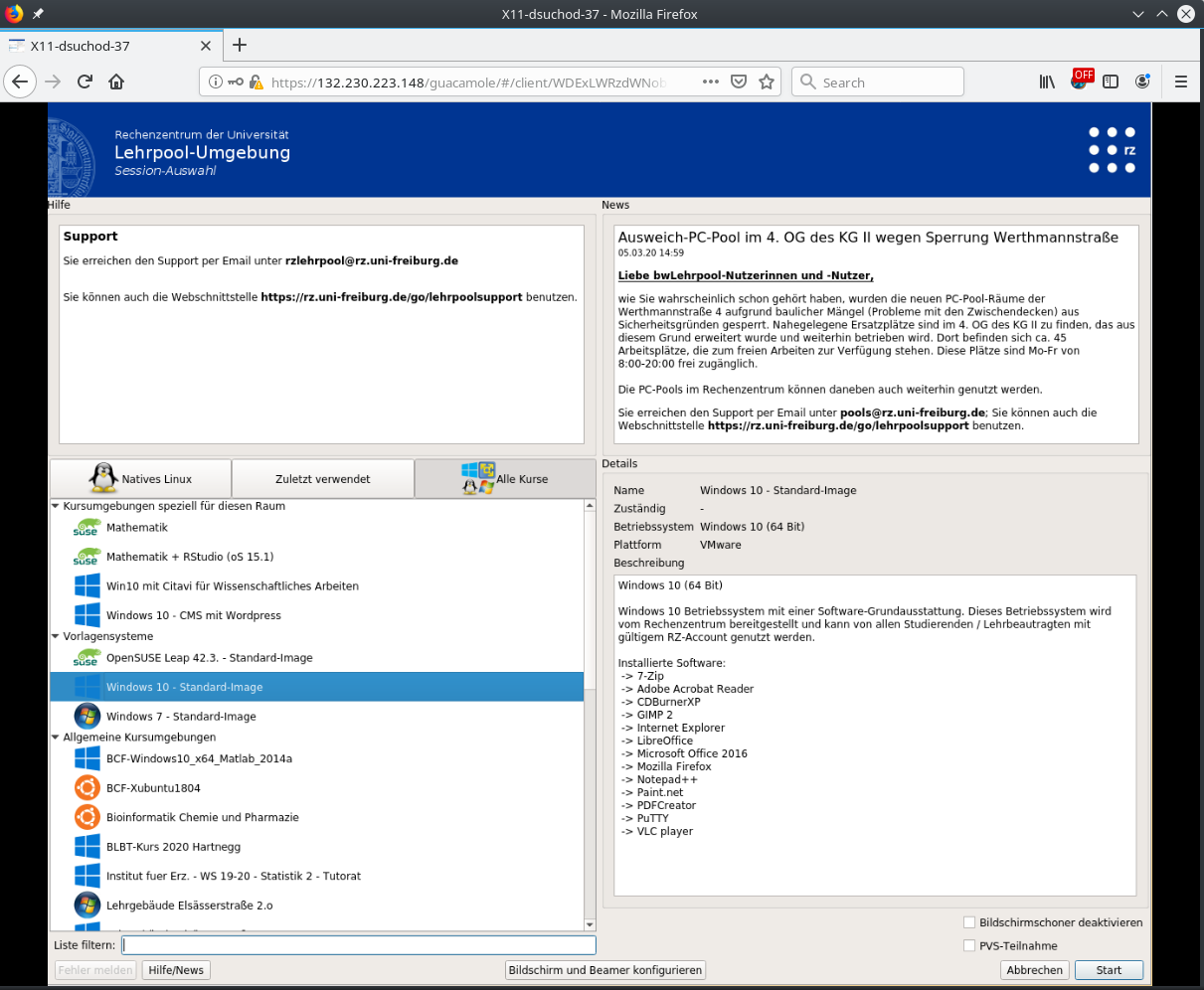Select the Alle Kurse tab
The image size is (1204, 990).
click(x=505, y=478)
